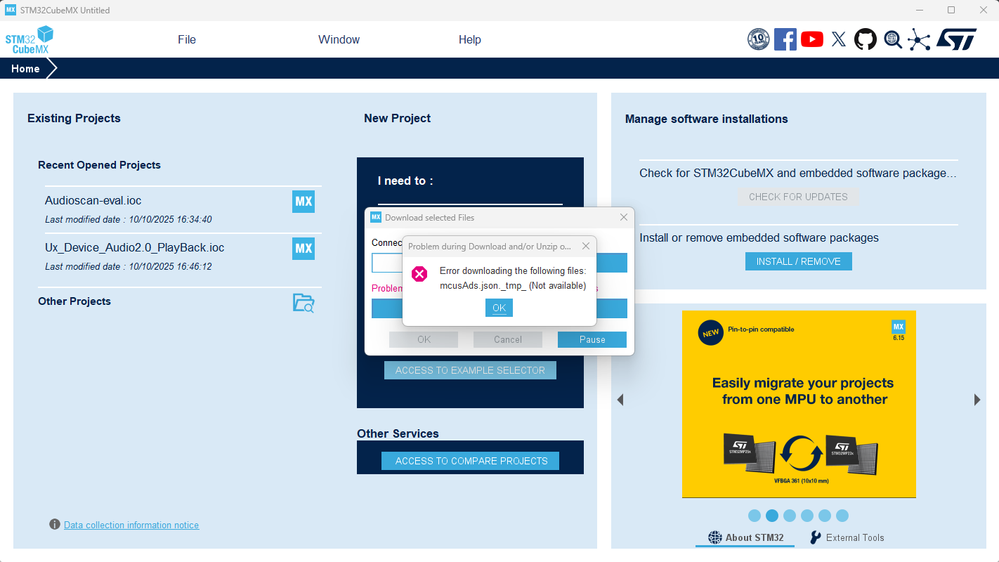This screenshot has height=562, width=999.
Task: Click the globe search icon
Action: (893, 40)
